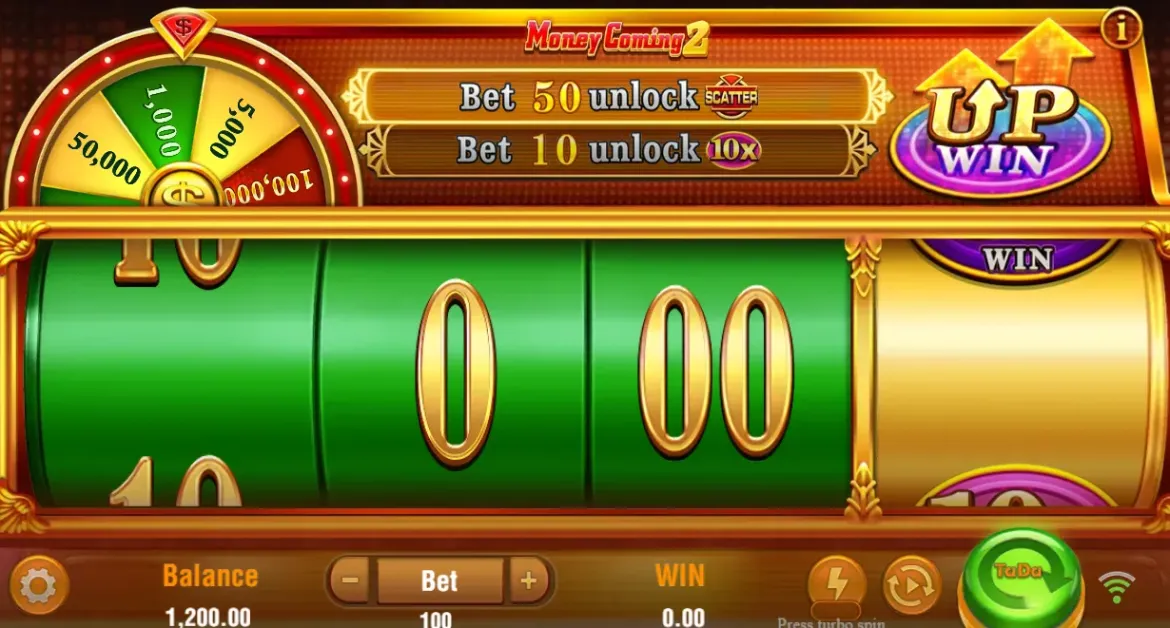Click the purple 10x multiplier icon
The height and width of the screenshot is (628, 1170).
[x=733, y=150]
